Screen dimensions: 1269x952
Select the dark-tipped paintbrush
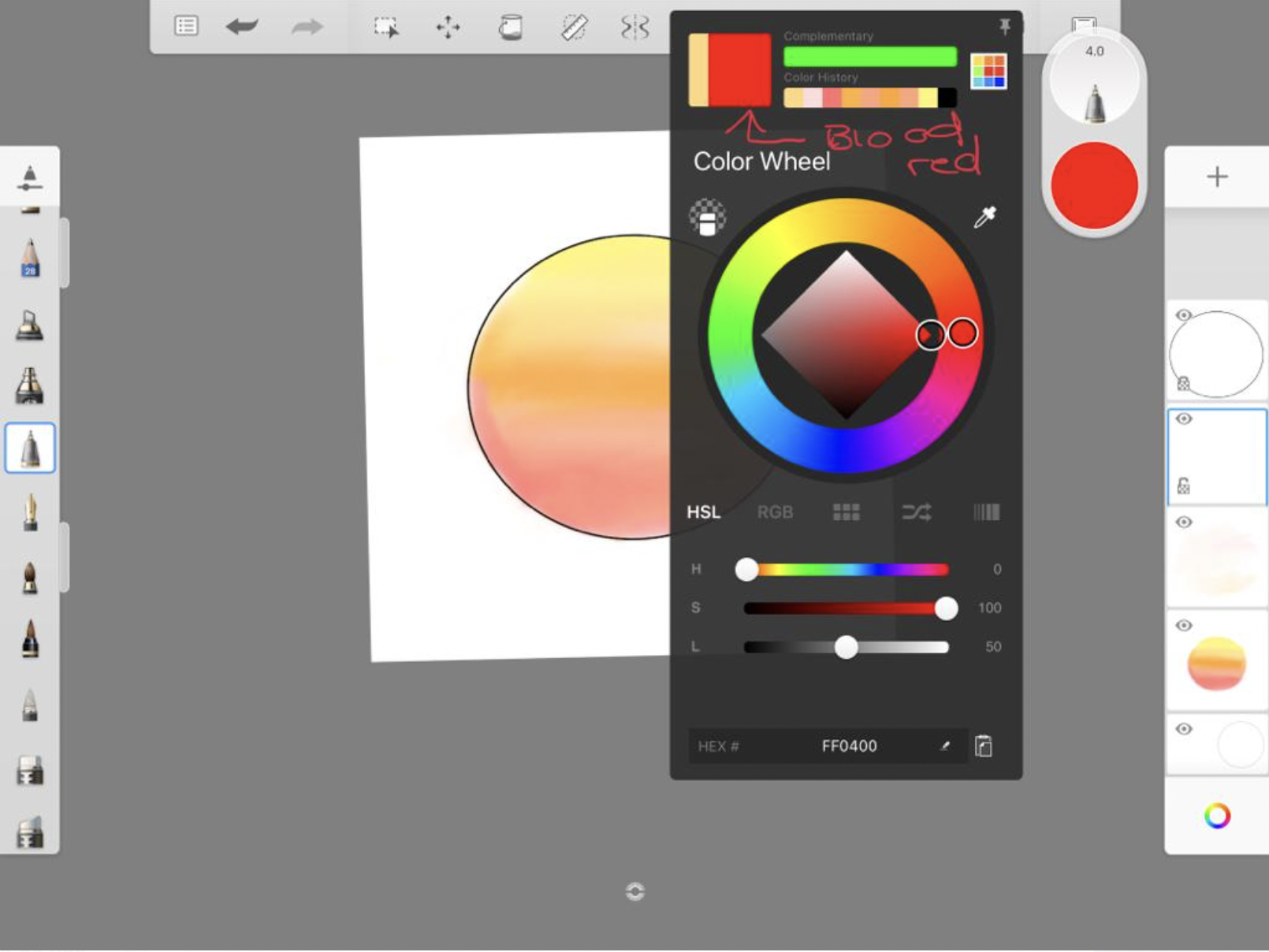tap(30, 638)
